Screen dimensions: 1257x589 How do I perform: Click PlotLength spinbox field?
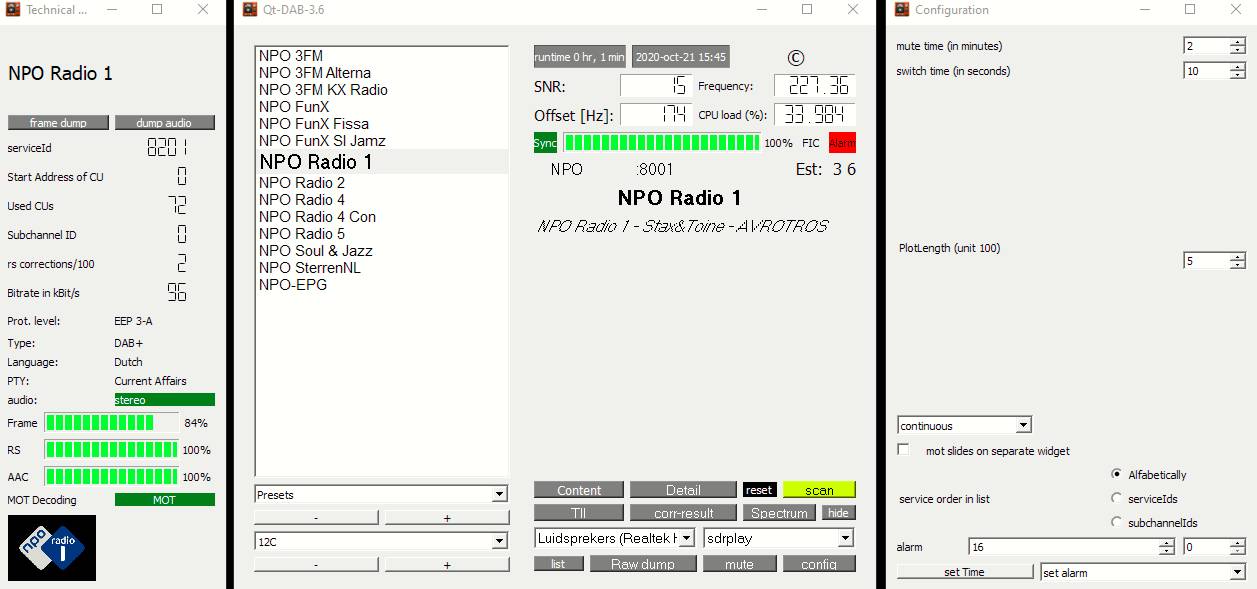coord(1214,261)
